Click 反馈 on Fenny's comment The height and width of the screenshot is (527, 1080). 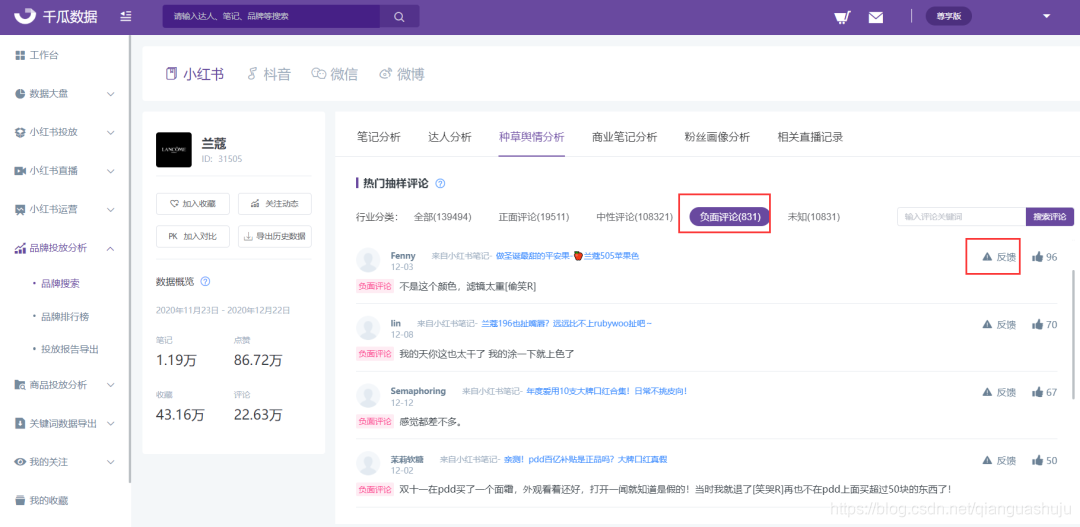(x=999, y=257)
